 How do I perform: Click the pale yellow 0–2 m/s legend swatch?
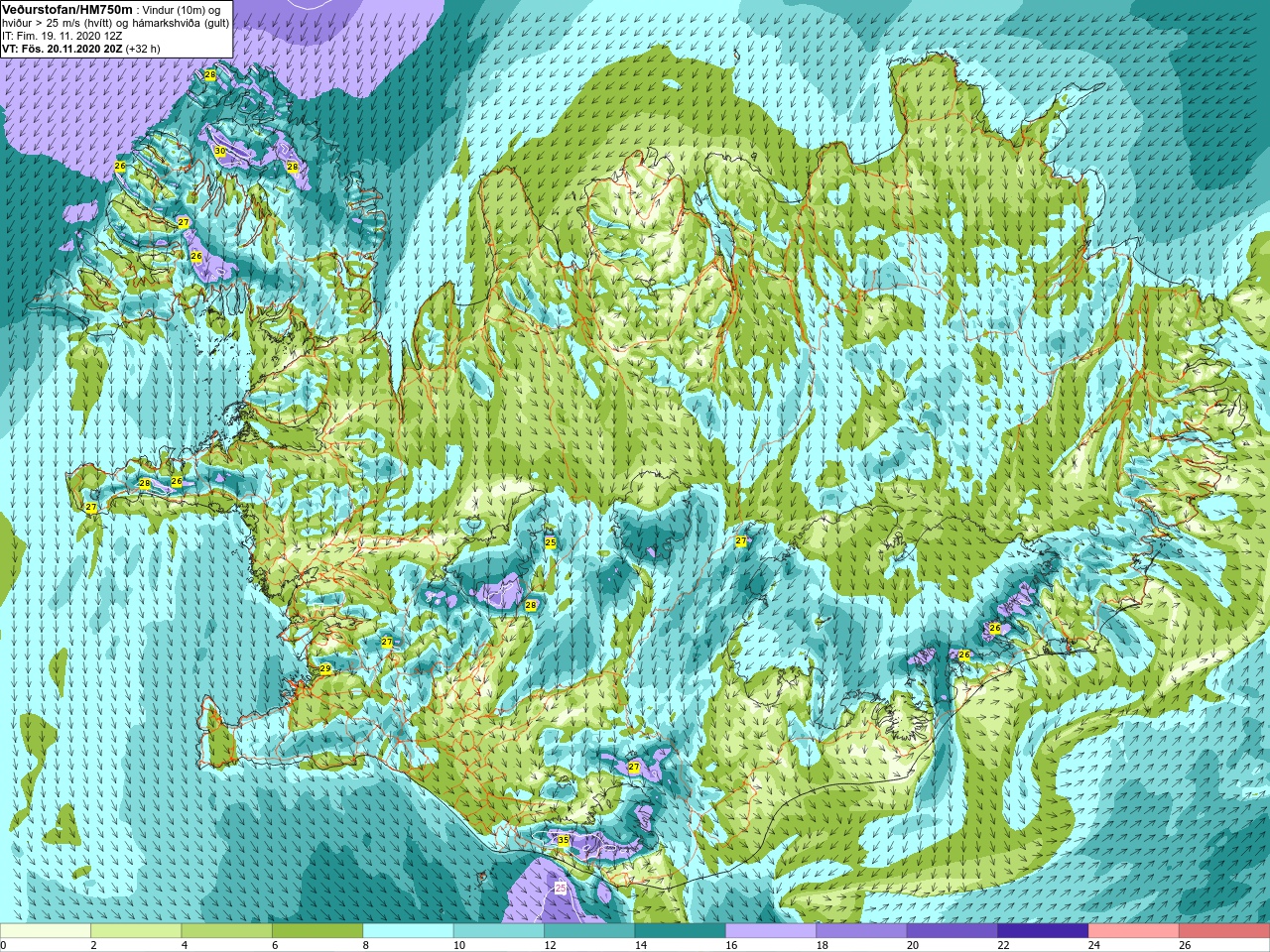(46, 931)
